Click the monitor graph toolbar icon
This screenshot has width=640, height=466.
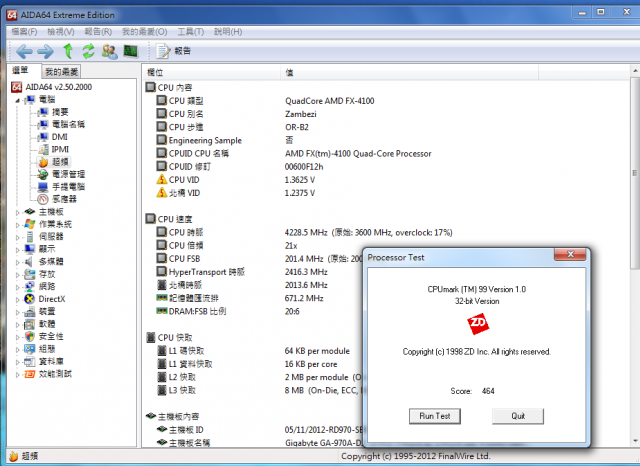pyautogui.click(x=131, y=51)
